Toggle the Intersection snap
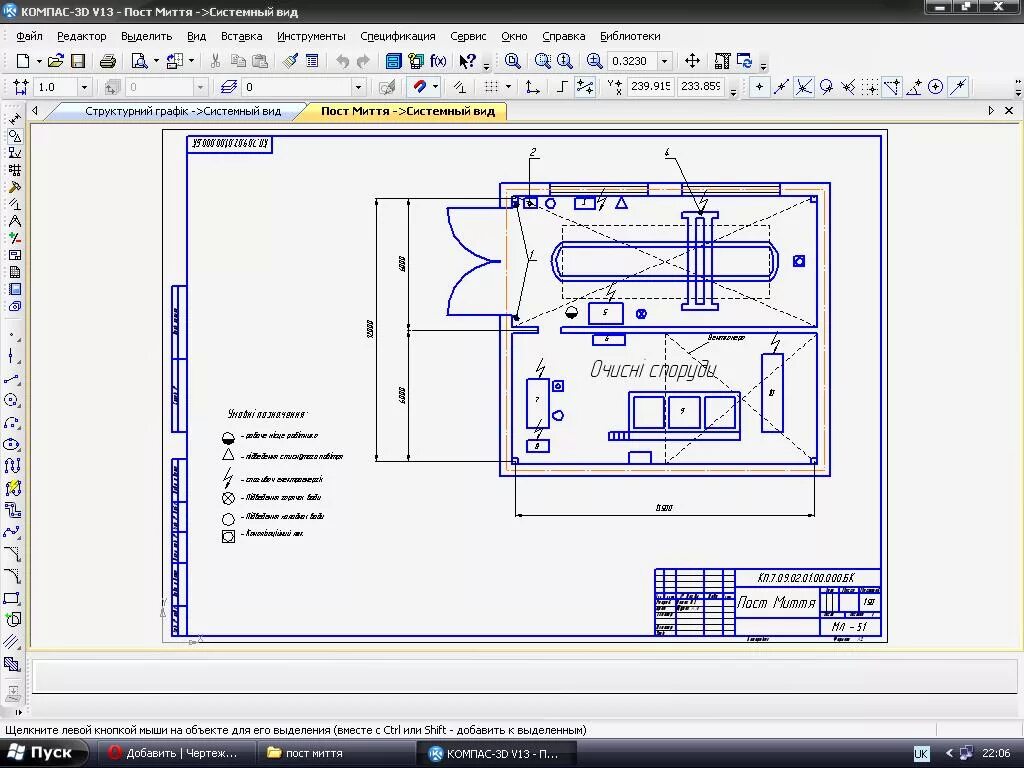 tap(803, 87)
